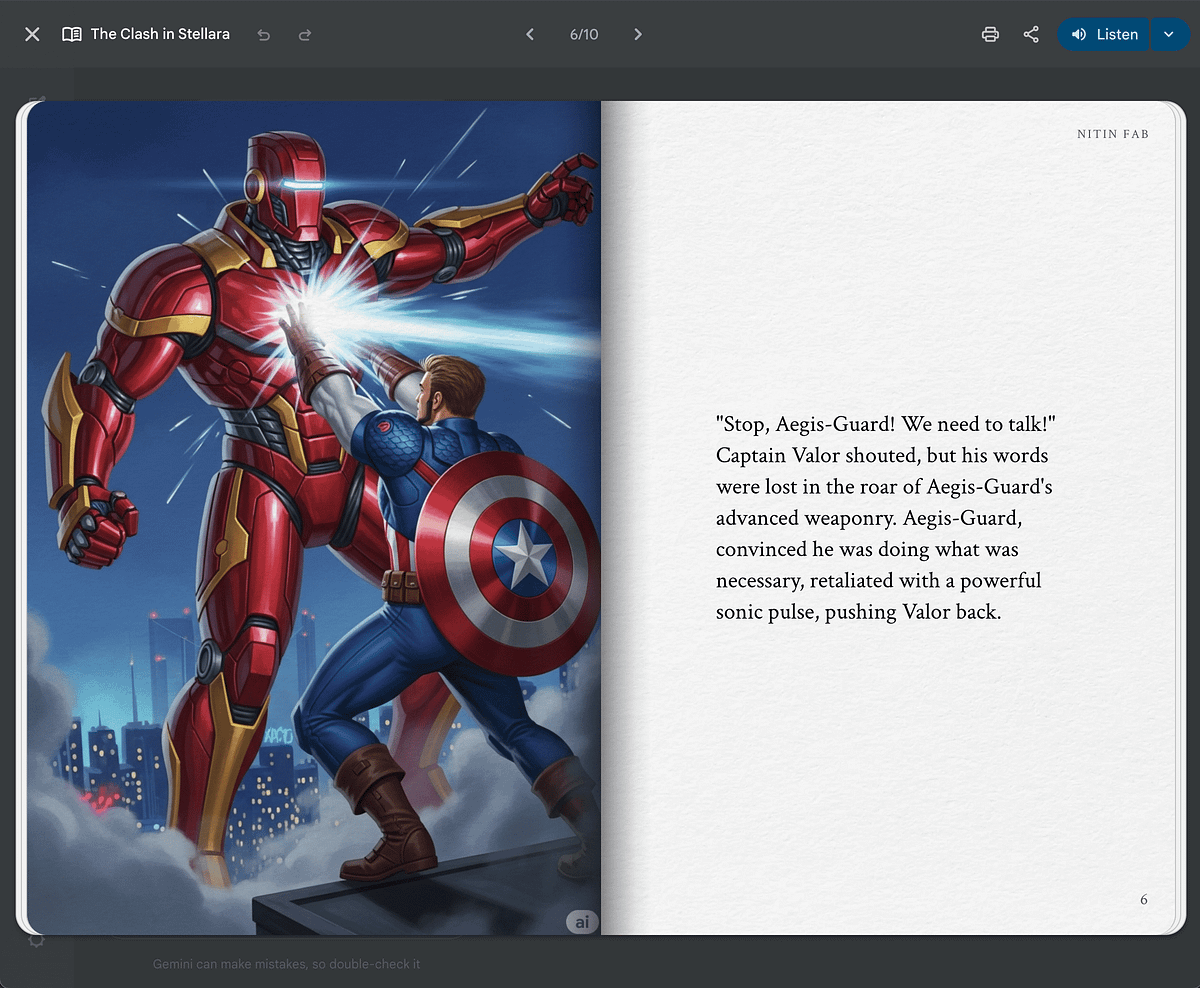Select the title The Clash in Stellara
Screen dimensions: 1200x988
point(160,34)
